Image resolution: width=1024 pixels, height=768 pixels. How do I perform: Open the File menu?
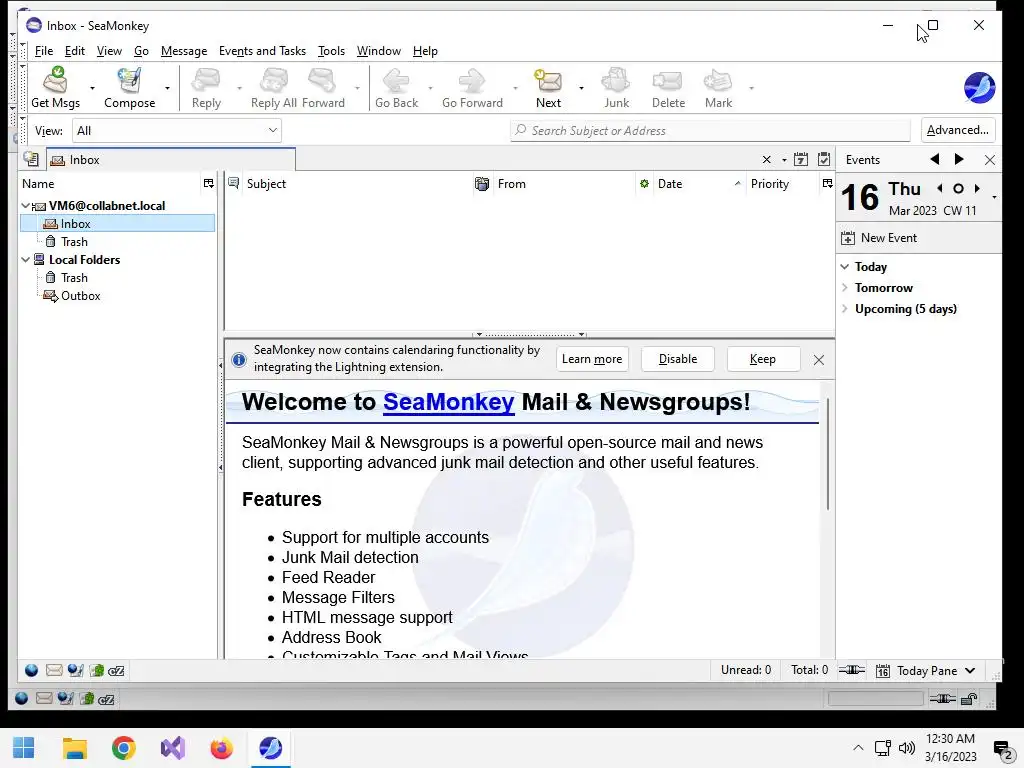coord(44,51)
